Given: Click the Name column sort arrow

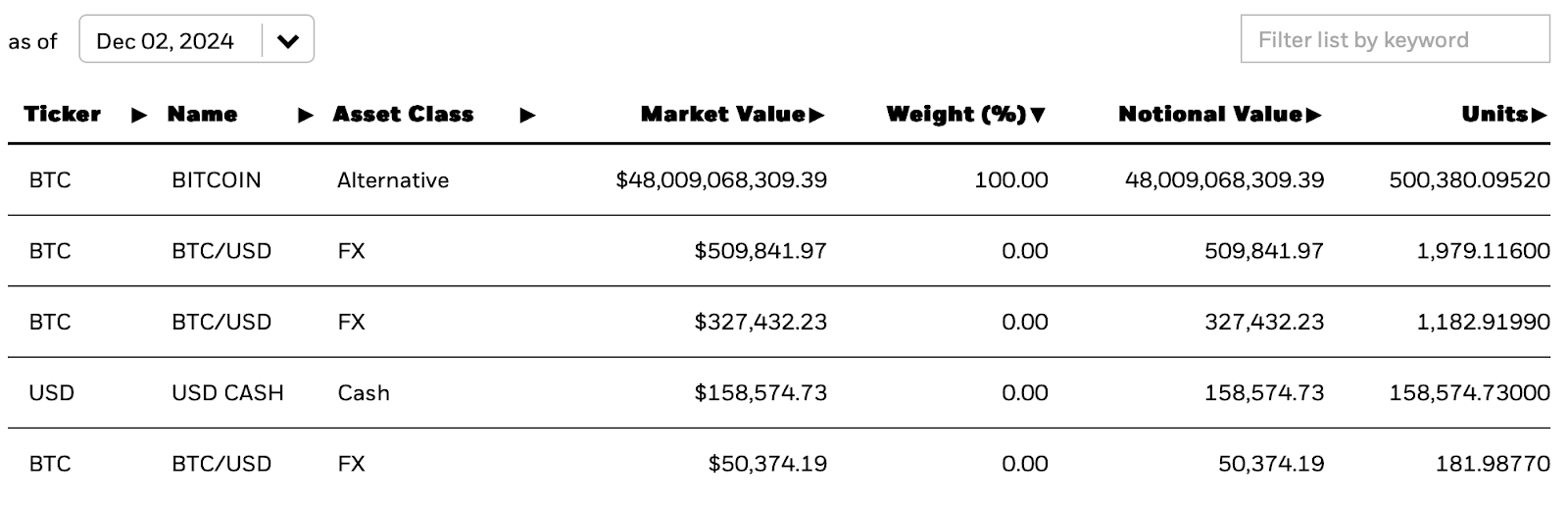Looking at the screenshot, I should [306, 116].
